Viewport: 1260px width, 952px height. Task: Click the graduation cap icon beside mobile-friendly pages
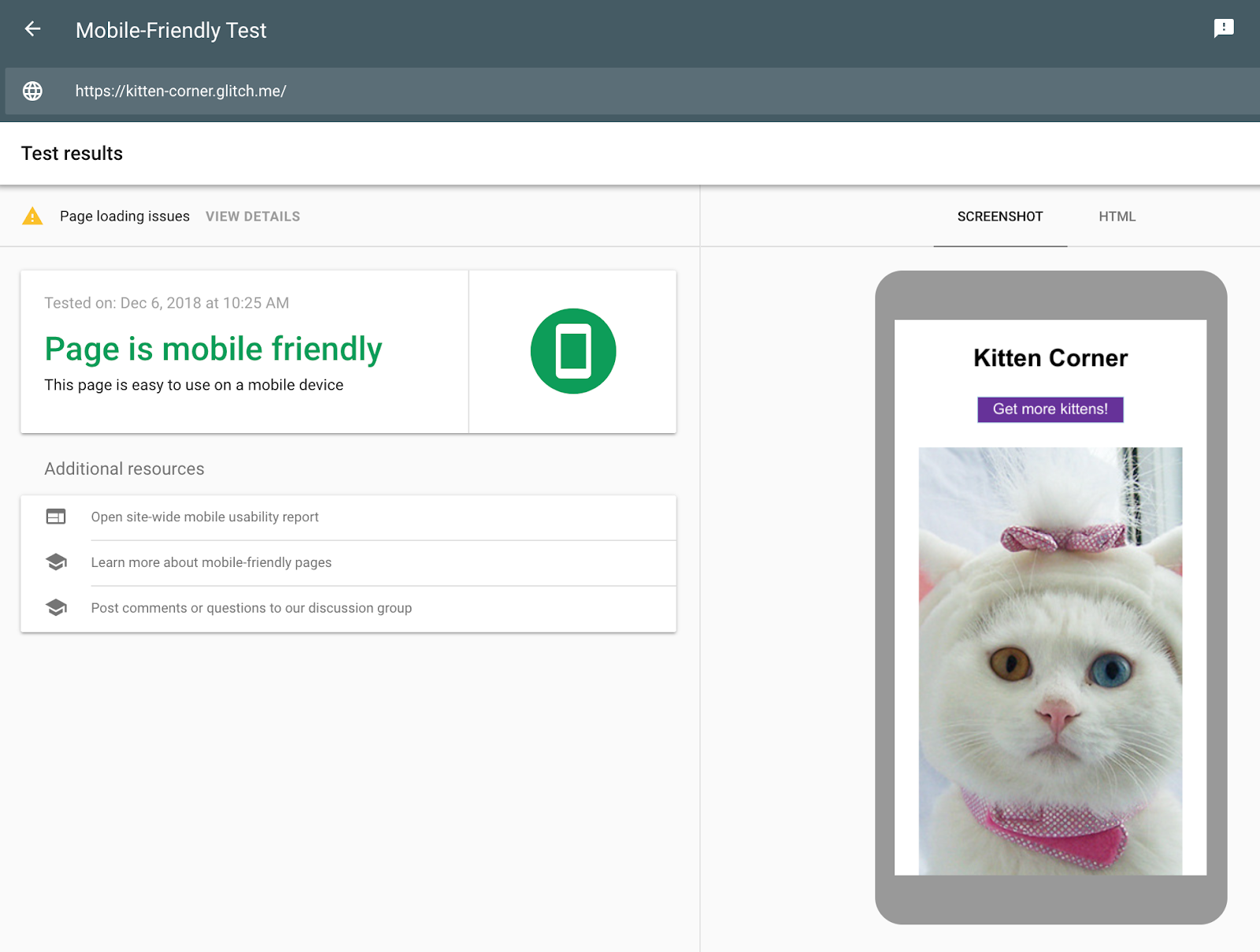point(56,562)
